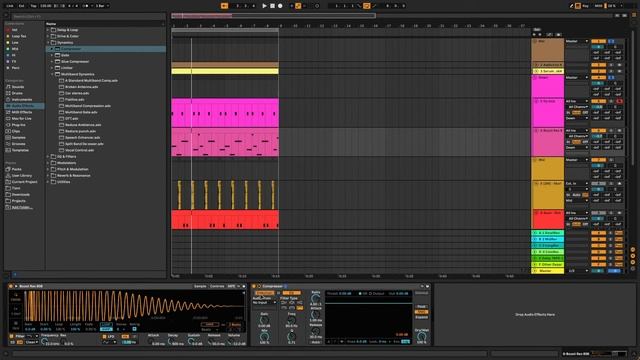640x360 pixels.
Task: Click the browser search field
Action: point(88,16)
